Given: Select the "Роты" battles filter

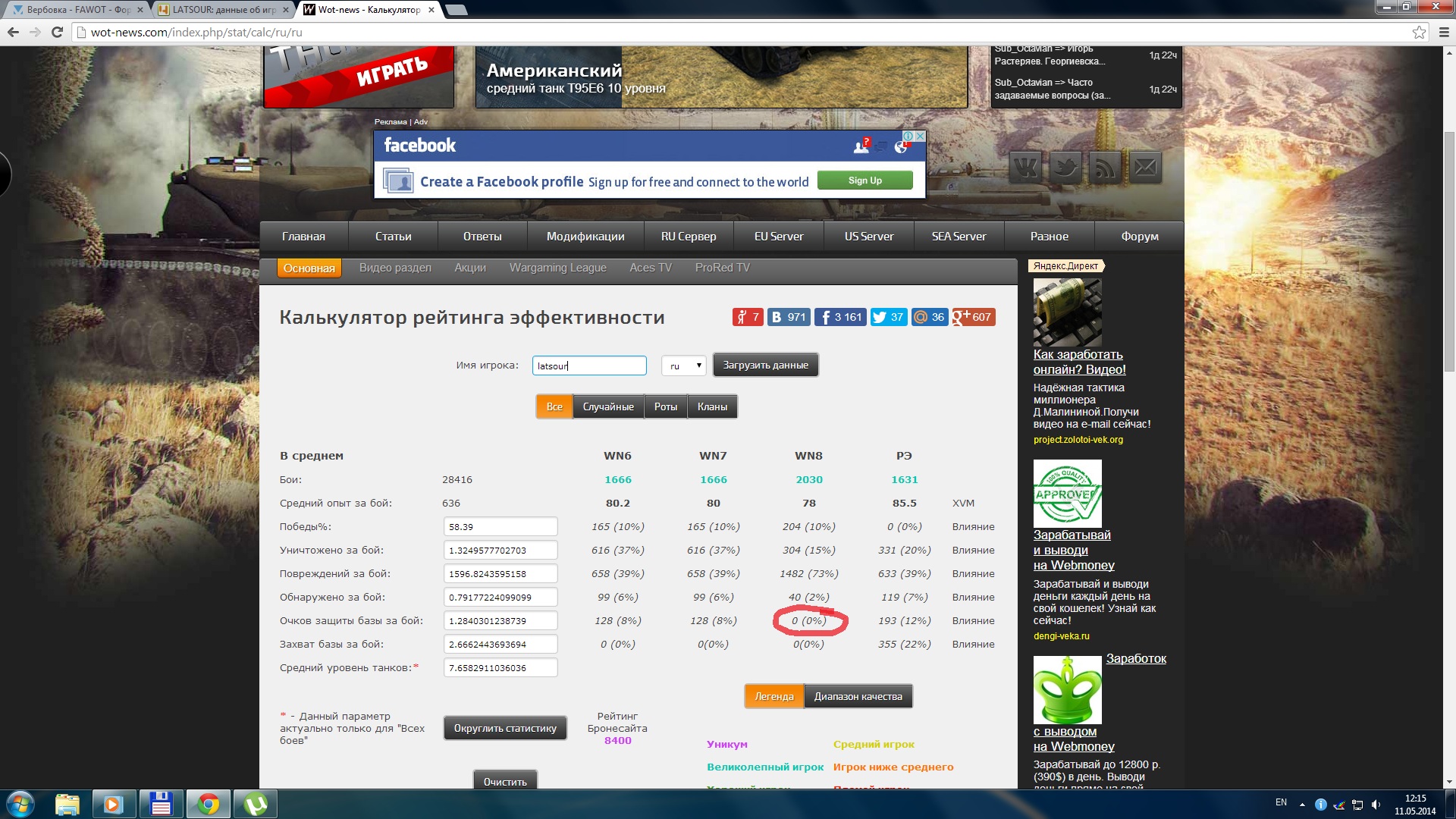Looking at the screenshot, I should pos(665,406).
